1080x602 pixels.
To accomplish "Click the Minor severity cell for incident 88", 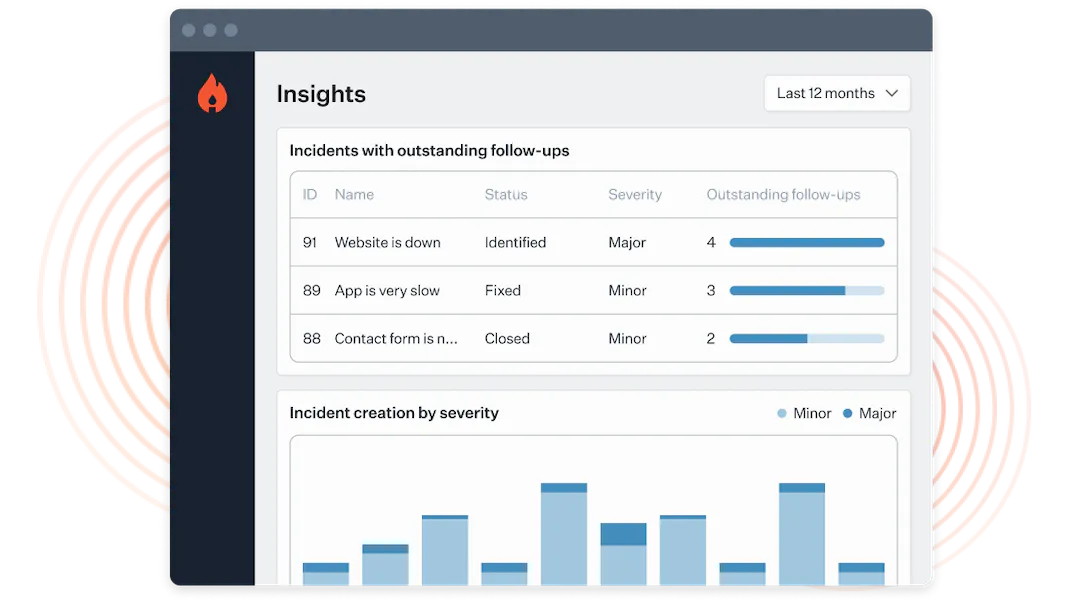I will tap(627, 338).
